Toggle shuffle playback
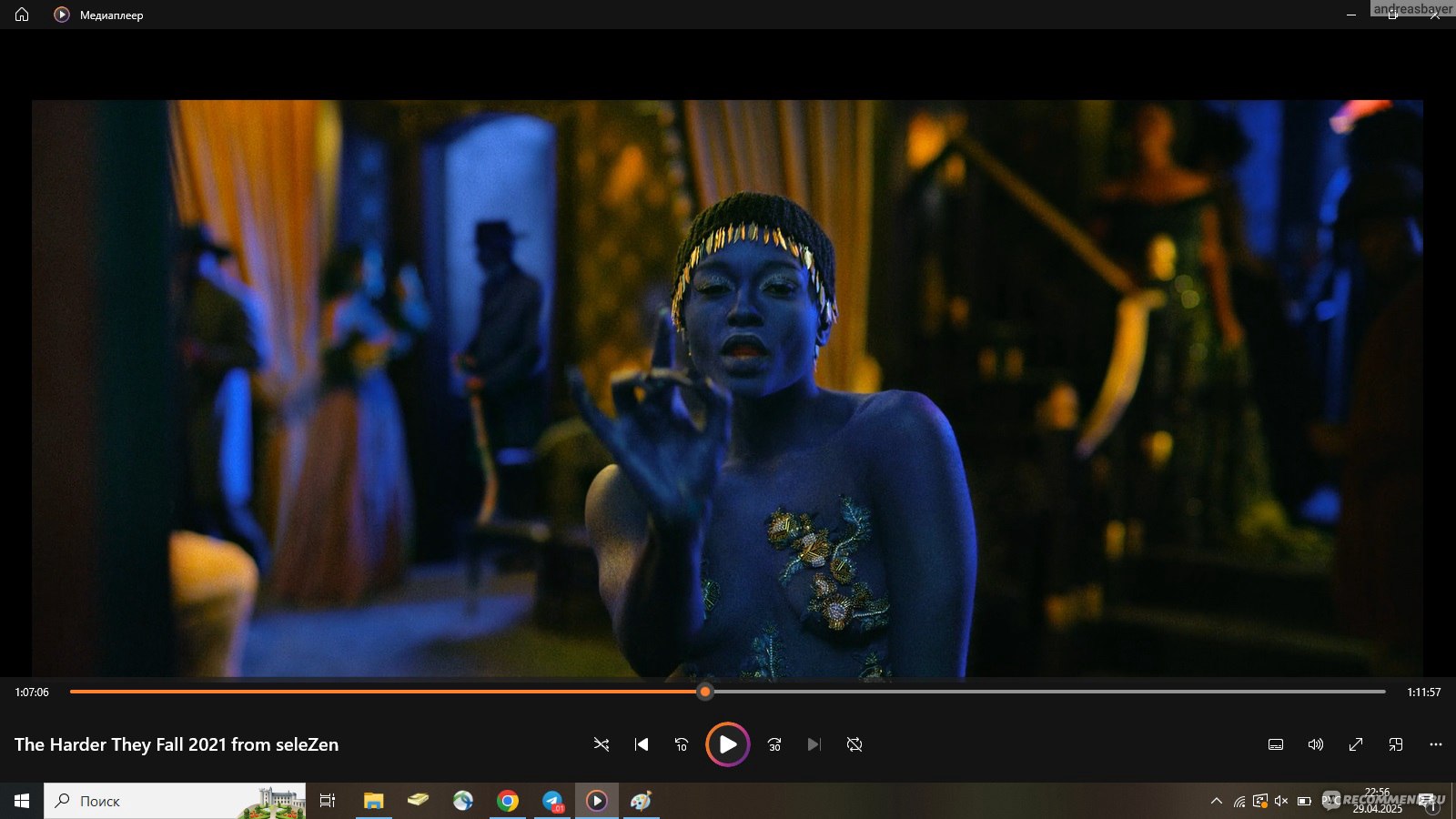Image resolution: width=1456 pixels, height=819 pixels. click(x=602, y=744)
